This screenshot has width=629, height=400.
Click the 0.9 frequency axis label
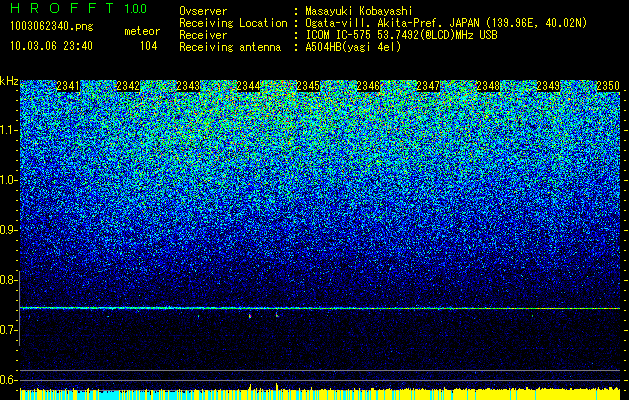8,230
